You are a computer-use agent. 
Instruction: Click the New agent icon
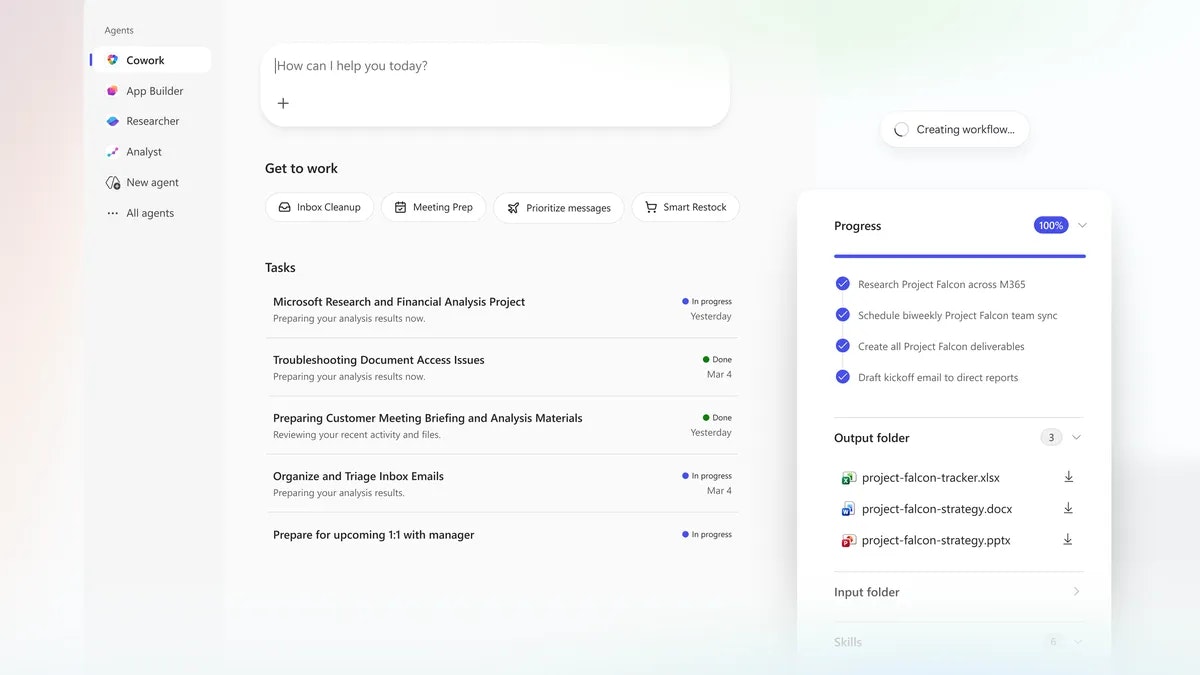click(112, 182)
